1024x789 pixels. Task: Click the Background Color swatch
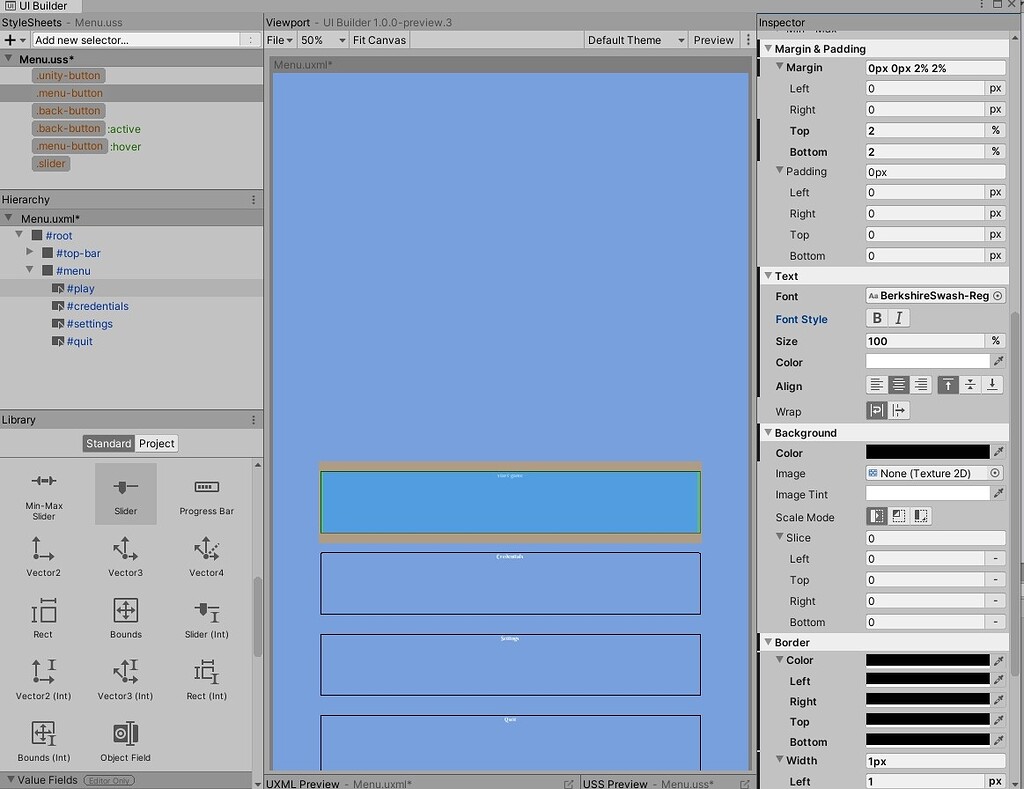927,451
